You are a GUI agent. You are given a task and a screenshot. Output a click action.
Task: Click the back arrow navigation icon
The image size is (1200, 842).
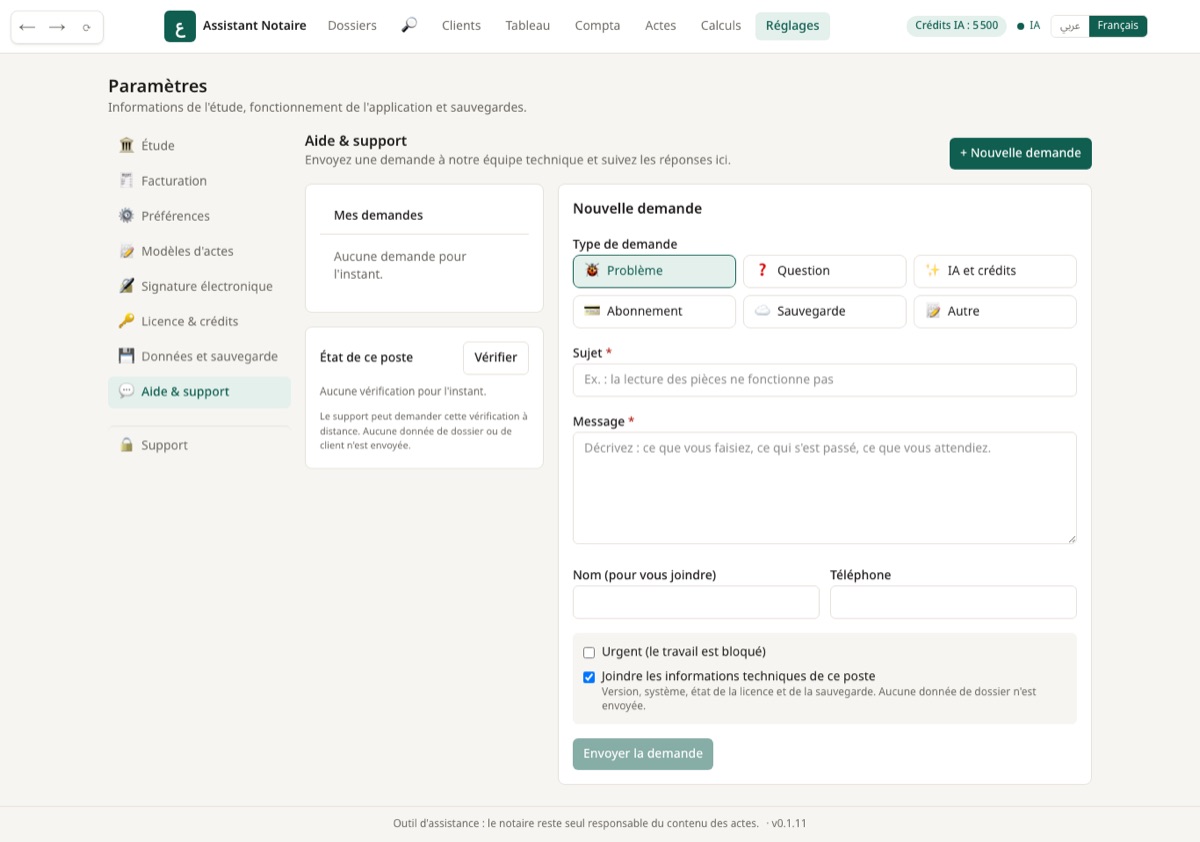(27, 27)
